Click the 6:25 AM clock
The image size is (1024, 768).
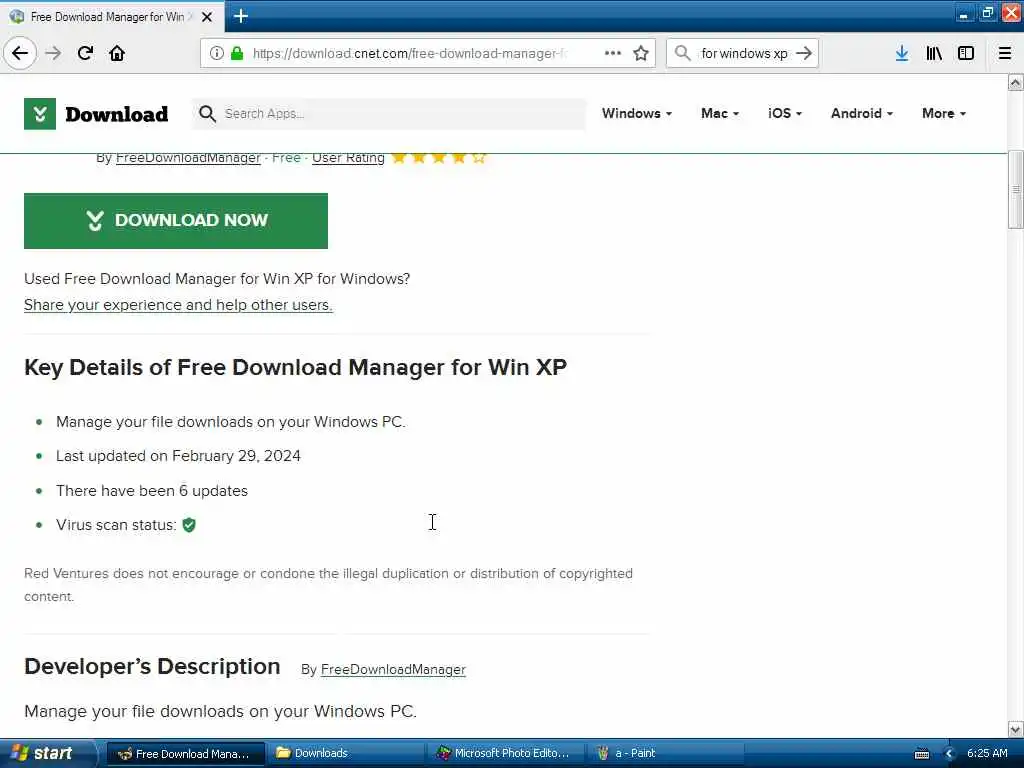click(x=987, y=754)
